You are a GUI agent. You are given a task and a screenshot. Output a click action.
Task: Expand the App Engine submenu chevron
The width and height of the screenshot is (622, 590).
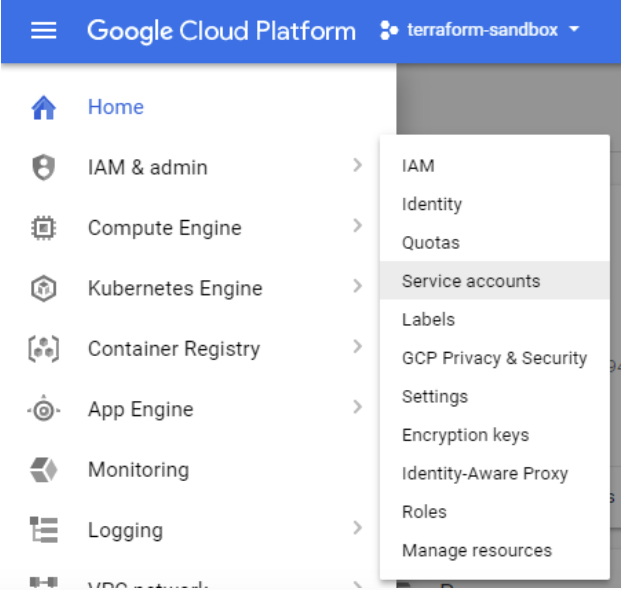[357, 407]
